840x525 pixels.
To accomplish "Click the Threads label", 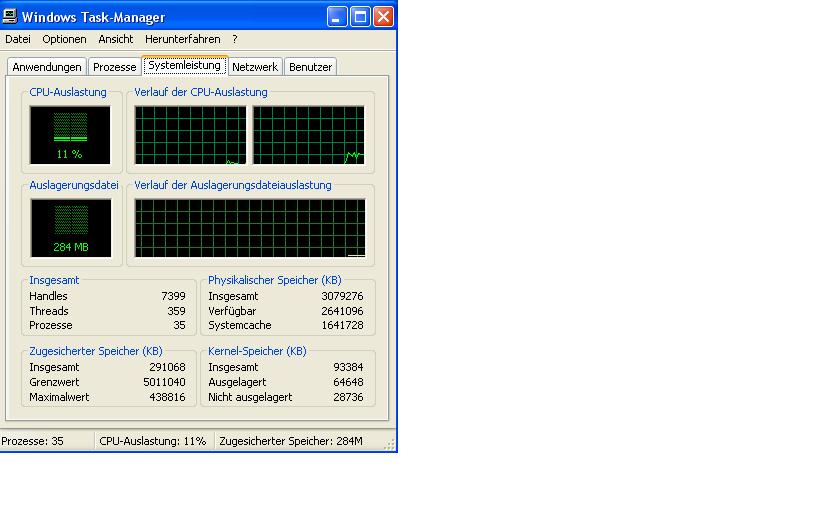I will coord(49,311).
